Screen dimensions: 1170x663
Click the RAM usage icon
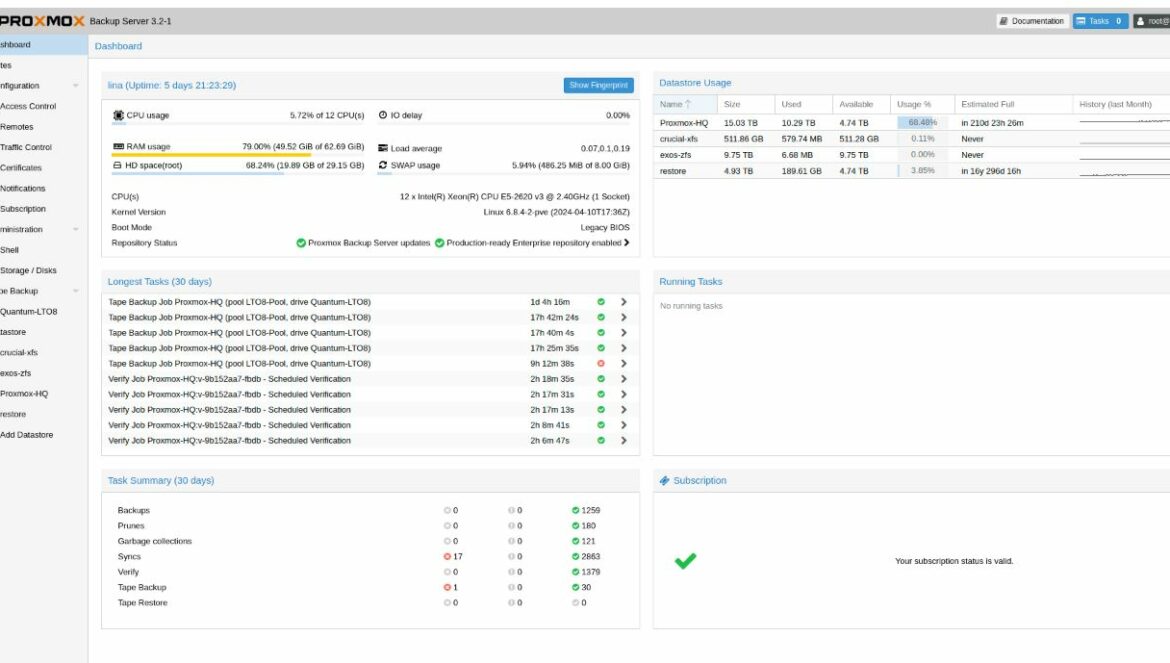118,146
